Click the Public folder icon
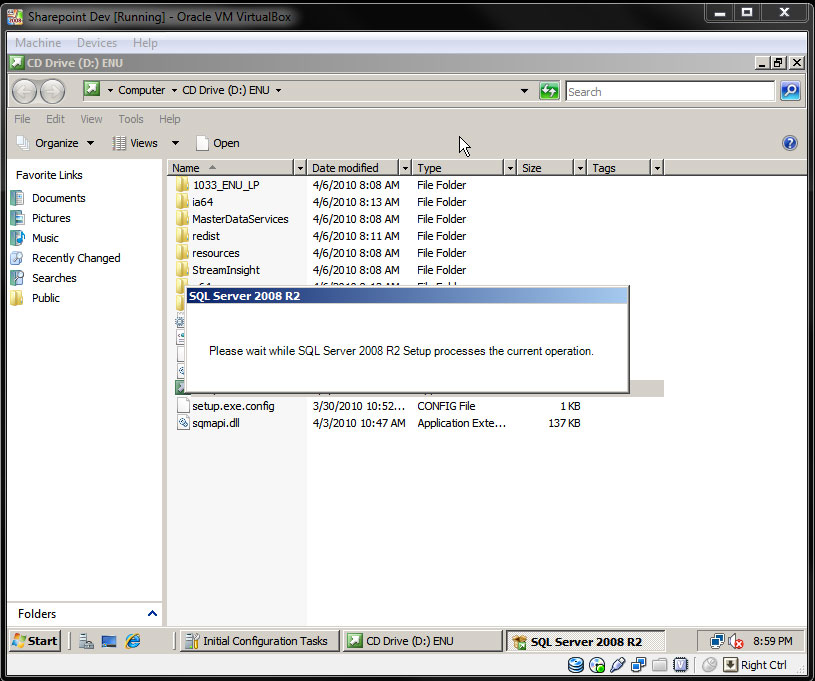The image size is (815, 681). click(17, 298)
